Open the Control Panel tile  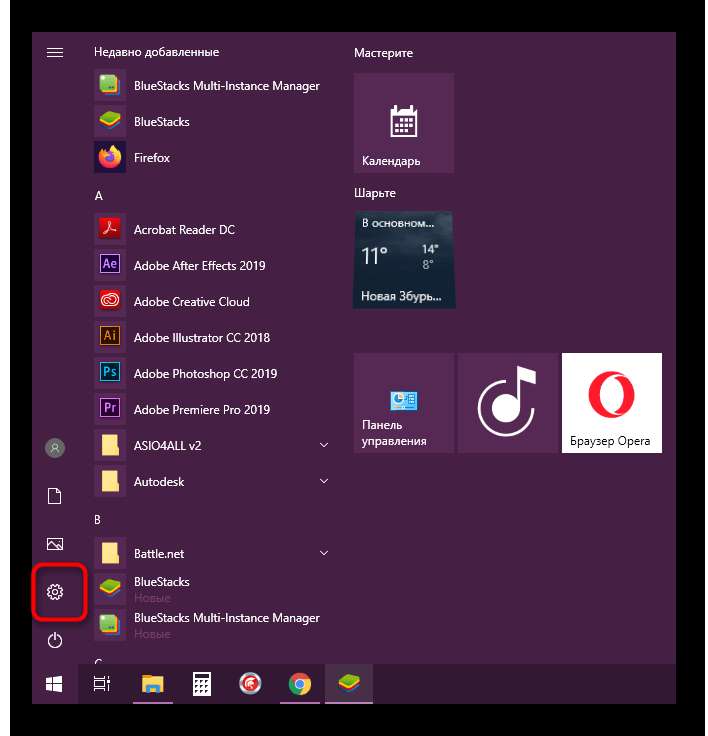pyautogui.click(x=404, y=403)
